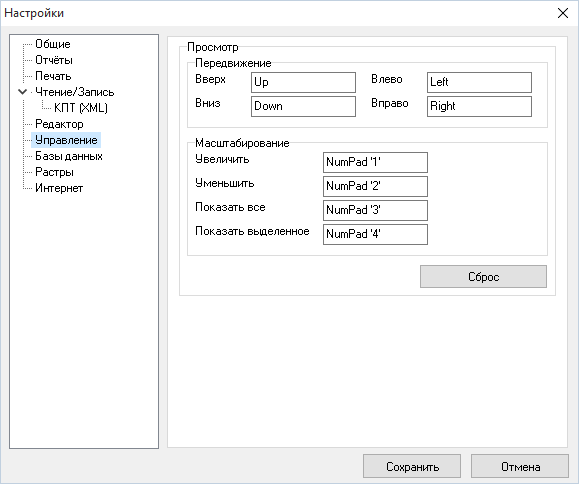The image size is (579, 484).
Task: Click the Вниз hotkey field
Action: click(x=303, y=106)
